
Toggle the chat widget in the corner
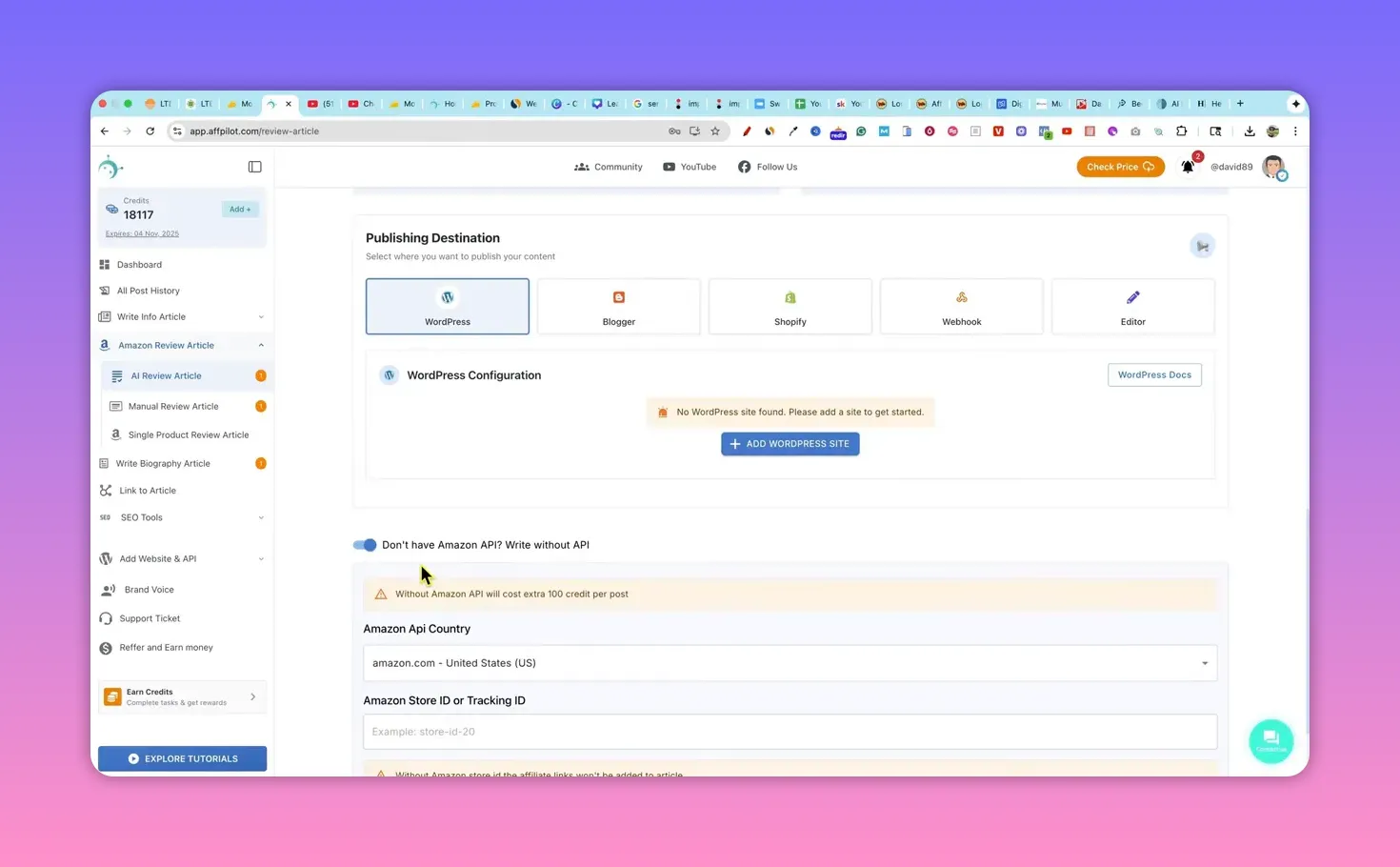coord(1271,740)
